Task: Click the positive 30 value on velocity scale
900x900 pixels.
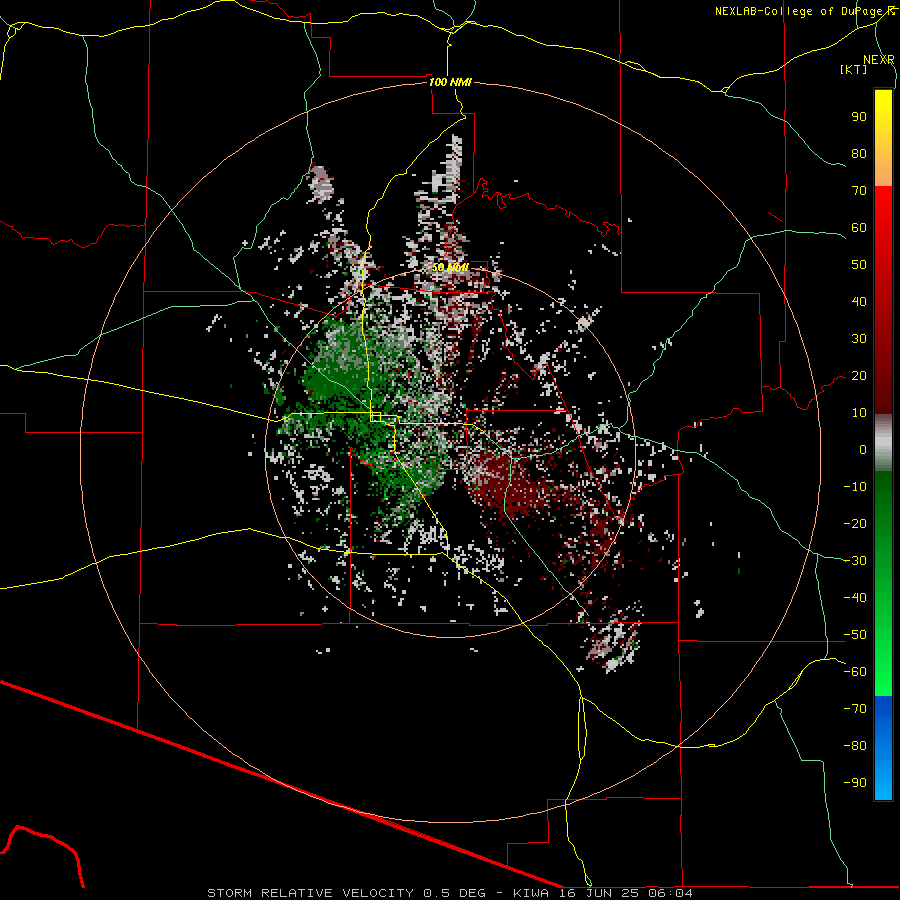Action: tap(859, 339)
